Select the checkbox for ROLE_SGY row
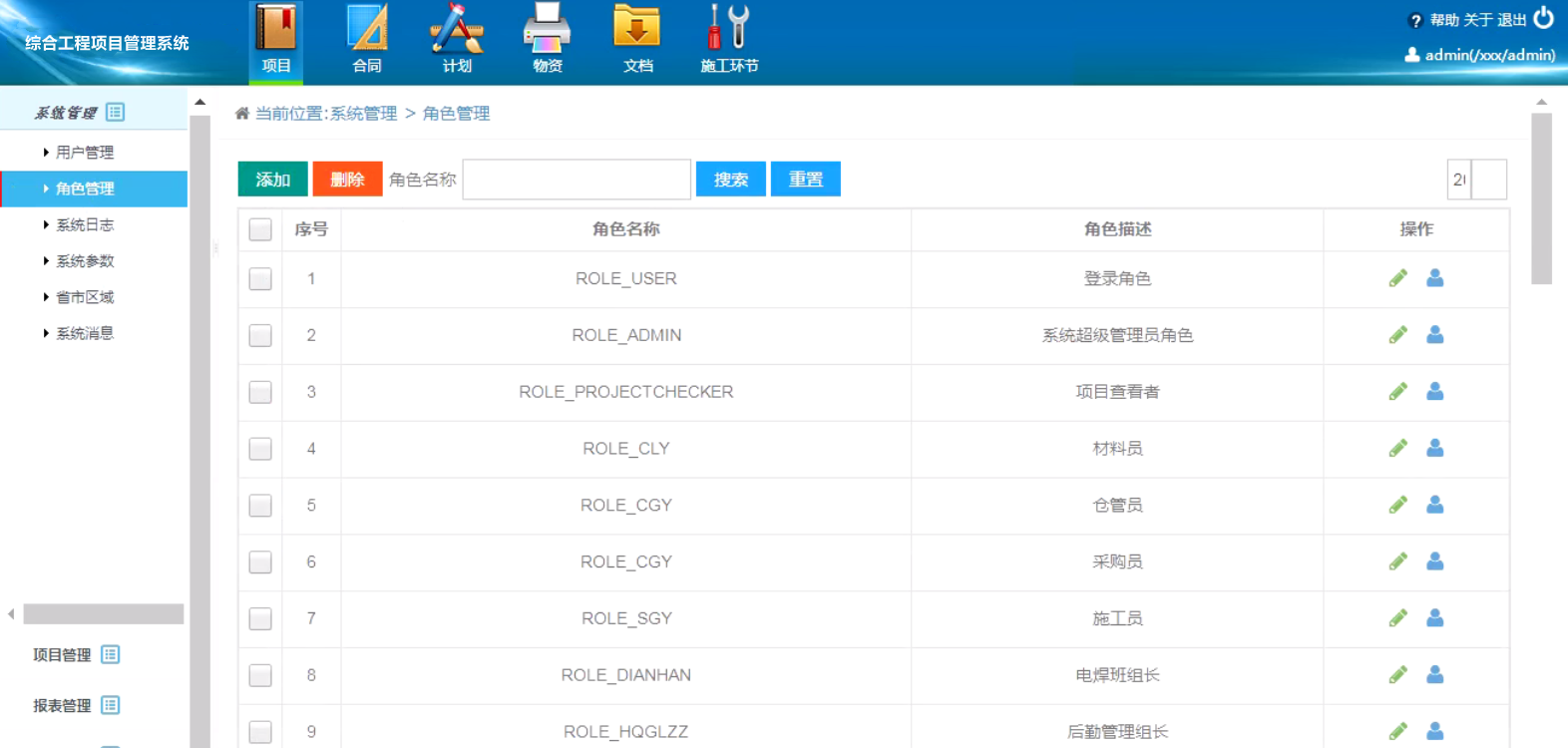The width and height of the screenshot is (1568, 748). tap(260, 618)
